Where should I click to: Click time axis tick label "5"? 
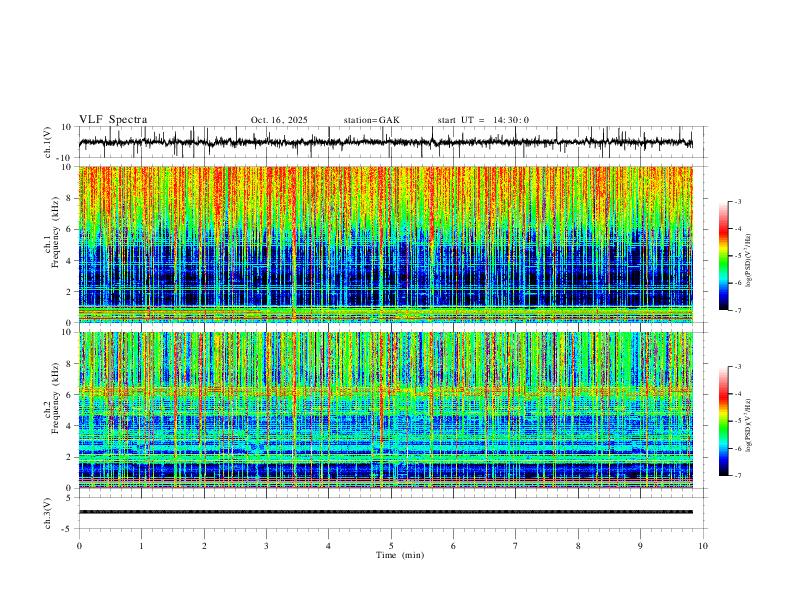click(x=391, y=546)
